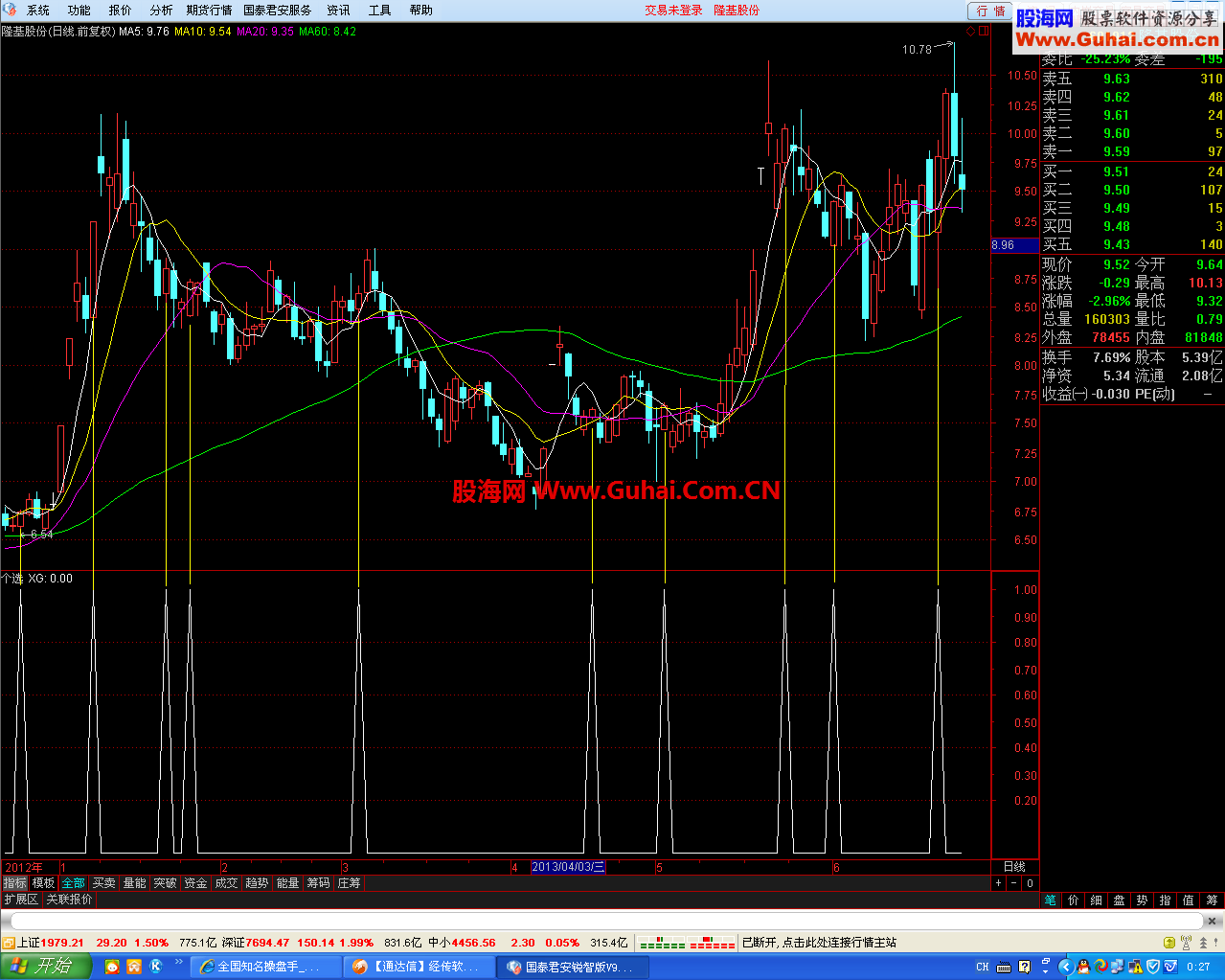Open 全国知名操盘手 browser taskbar item
1225x980 pixels.
coord(266,967)
